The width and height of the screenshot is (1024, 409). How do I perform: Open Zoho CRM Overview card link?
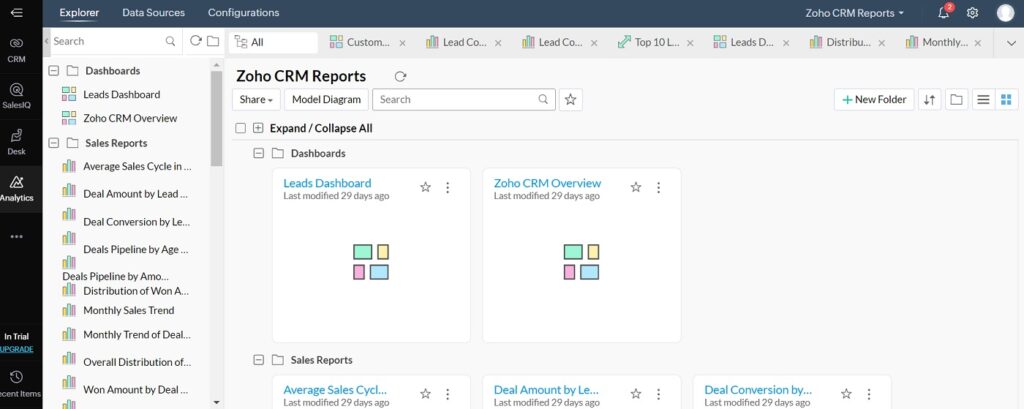547,183
